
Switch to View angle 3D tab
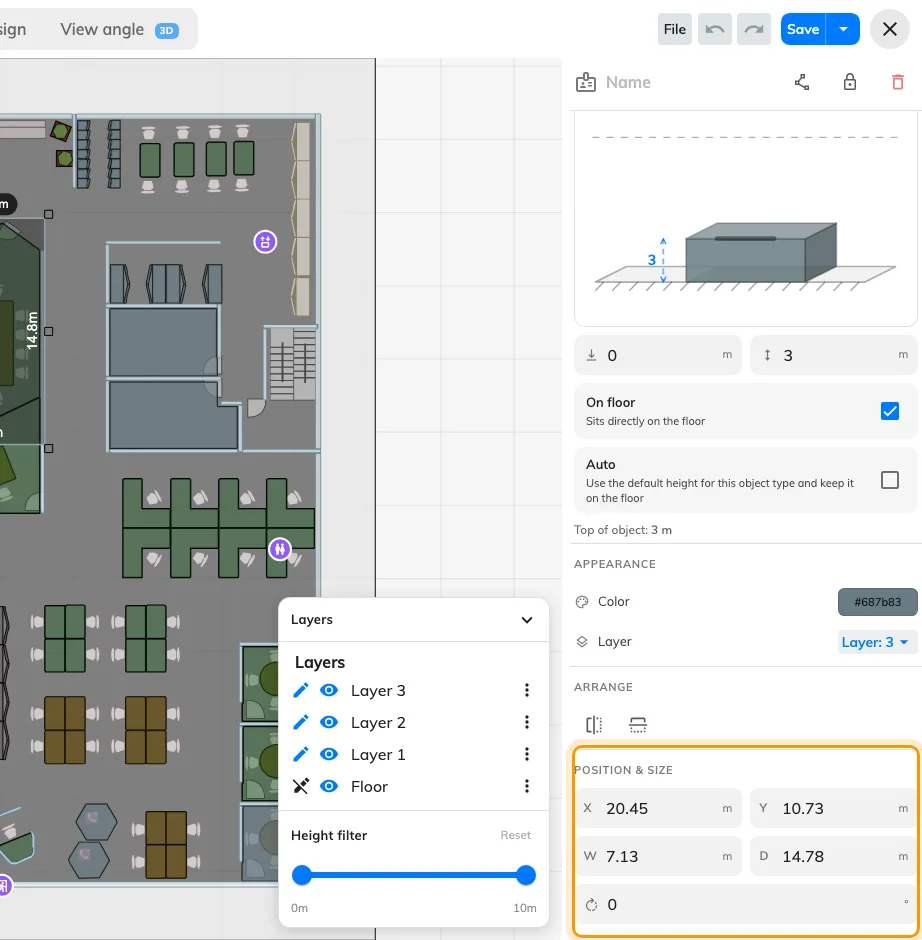click(x=119, y=30)
